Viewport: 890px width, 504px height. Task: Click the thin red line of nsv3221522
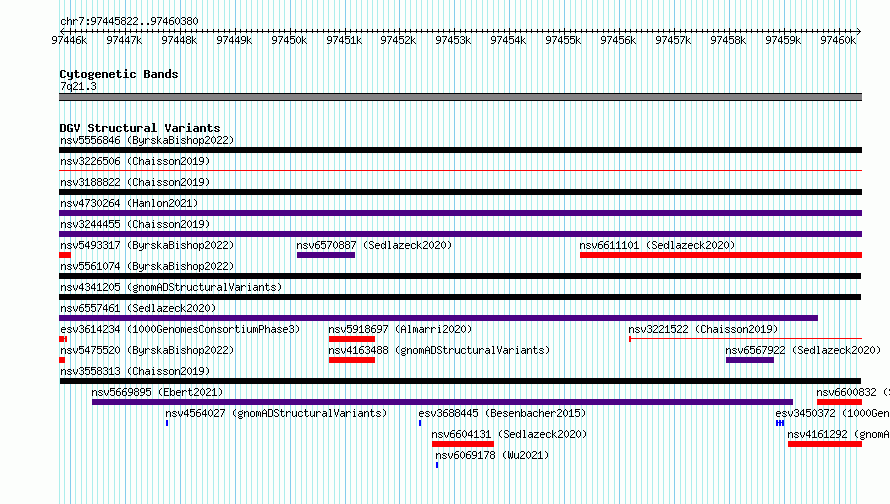745,339
